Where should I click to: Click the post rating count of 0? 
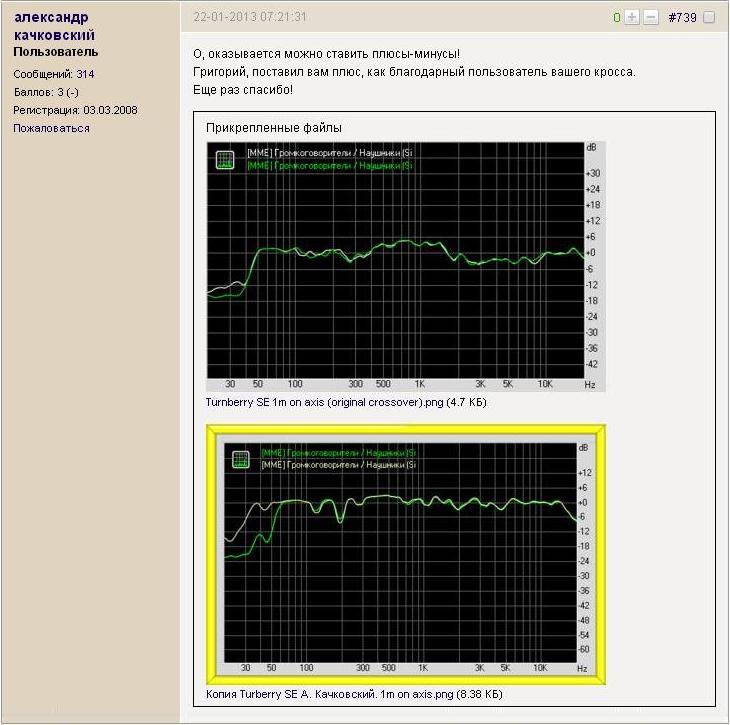tap(618, 18)
